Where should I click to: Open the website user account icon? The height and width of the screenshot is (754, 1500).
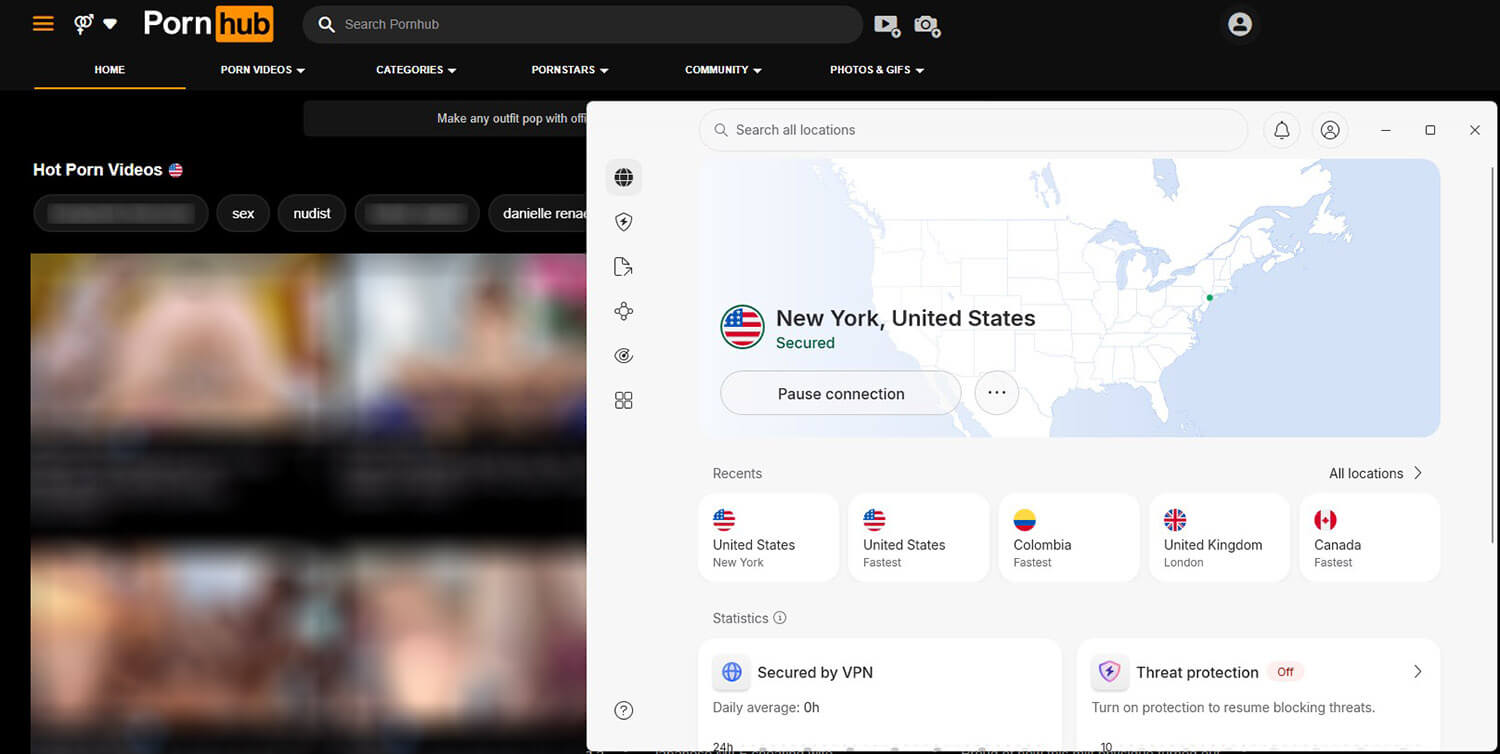tap(1240, 24)
